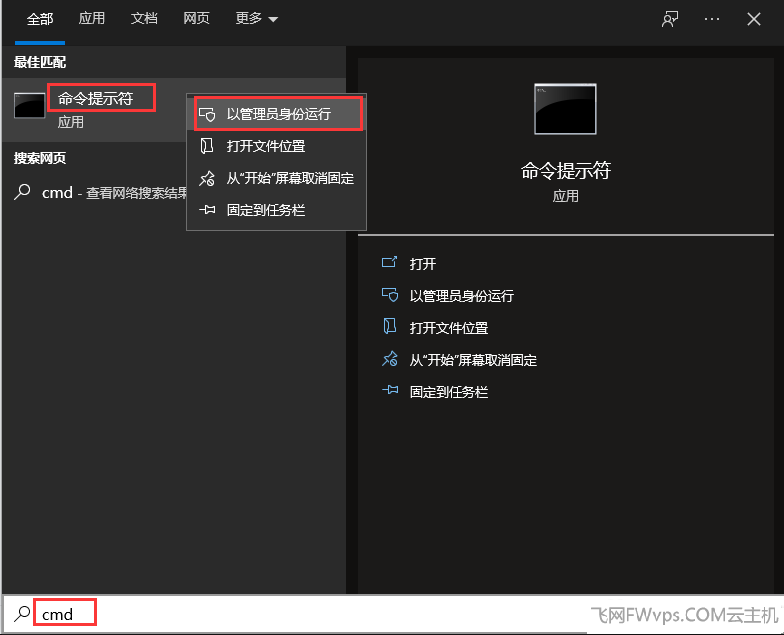Close the search panel with X
This screenshot has height=635, width=784.
(x=754, y=20)
